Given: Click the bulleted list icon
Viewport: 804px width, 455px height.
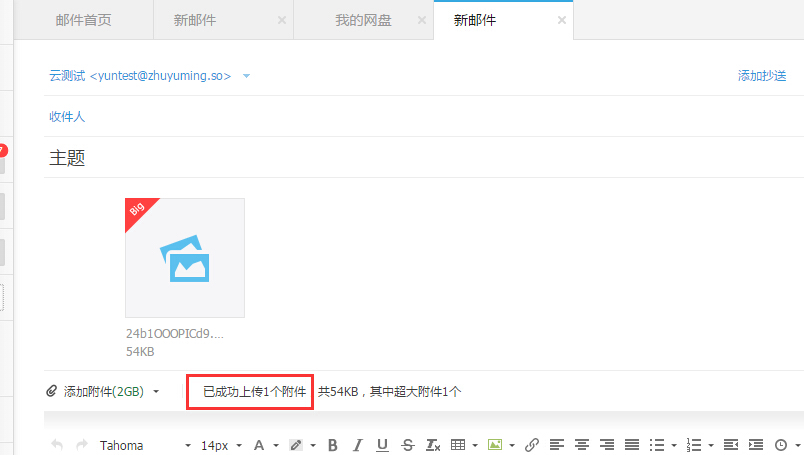Looking at the screenshot, I should point(657,445).
